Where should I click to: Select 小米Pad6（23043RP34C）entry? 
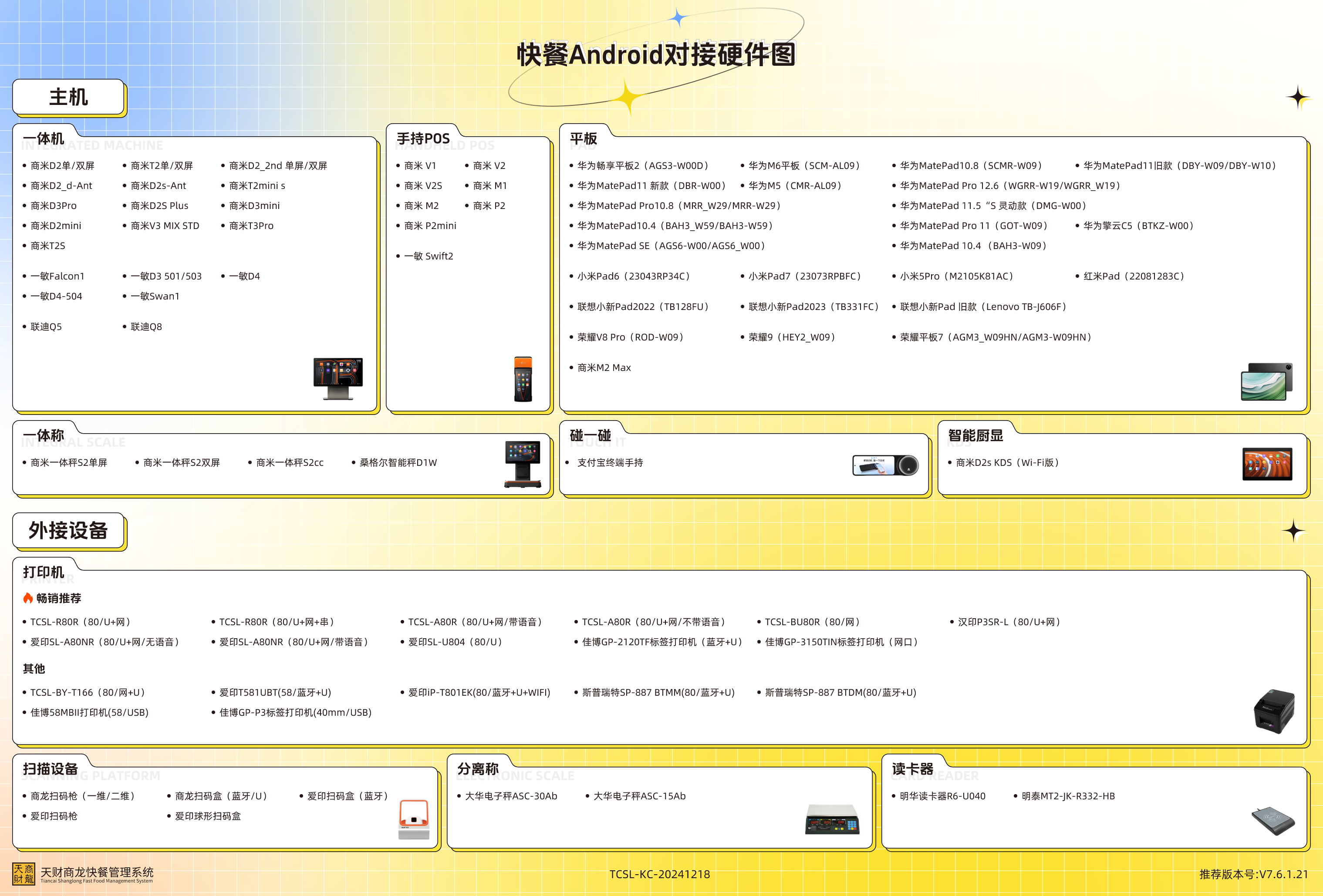(x=635, y=276)
